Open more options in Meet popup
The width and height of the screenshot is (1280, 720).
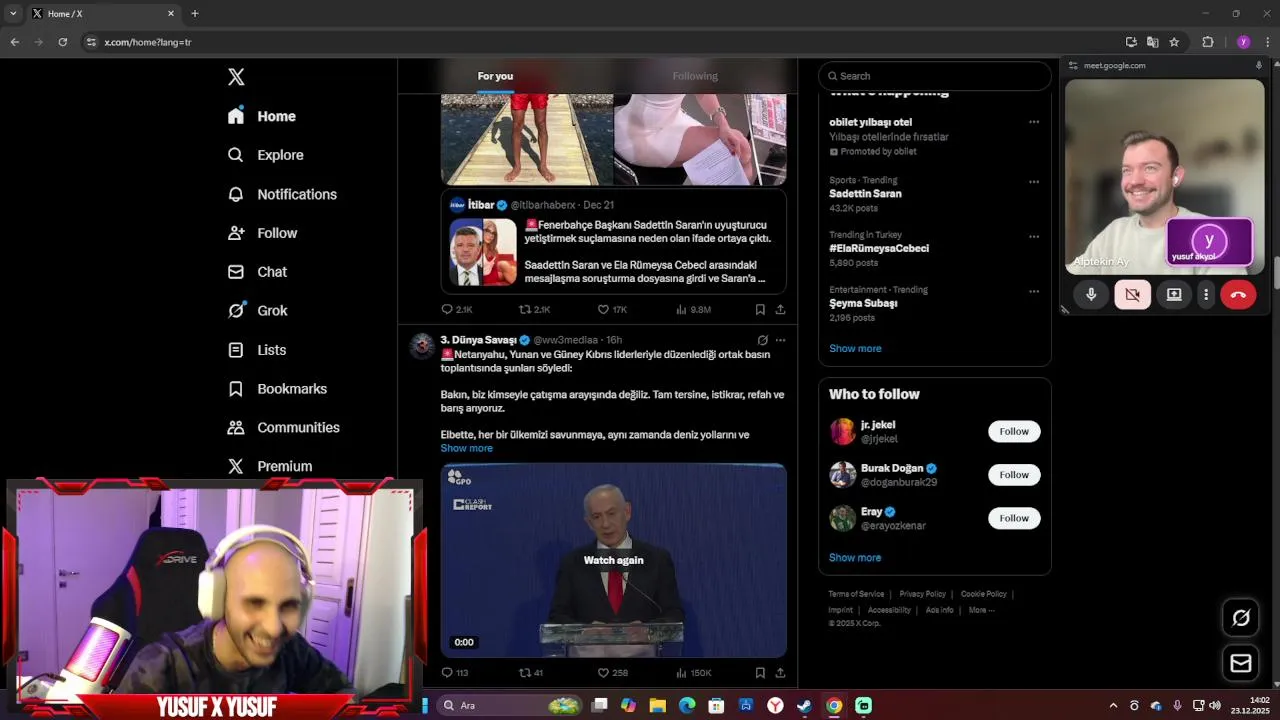tap(1206, 294)
